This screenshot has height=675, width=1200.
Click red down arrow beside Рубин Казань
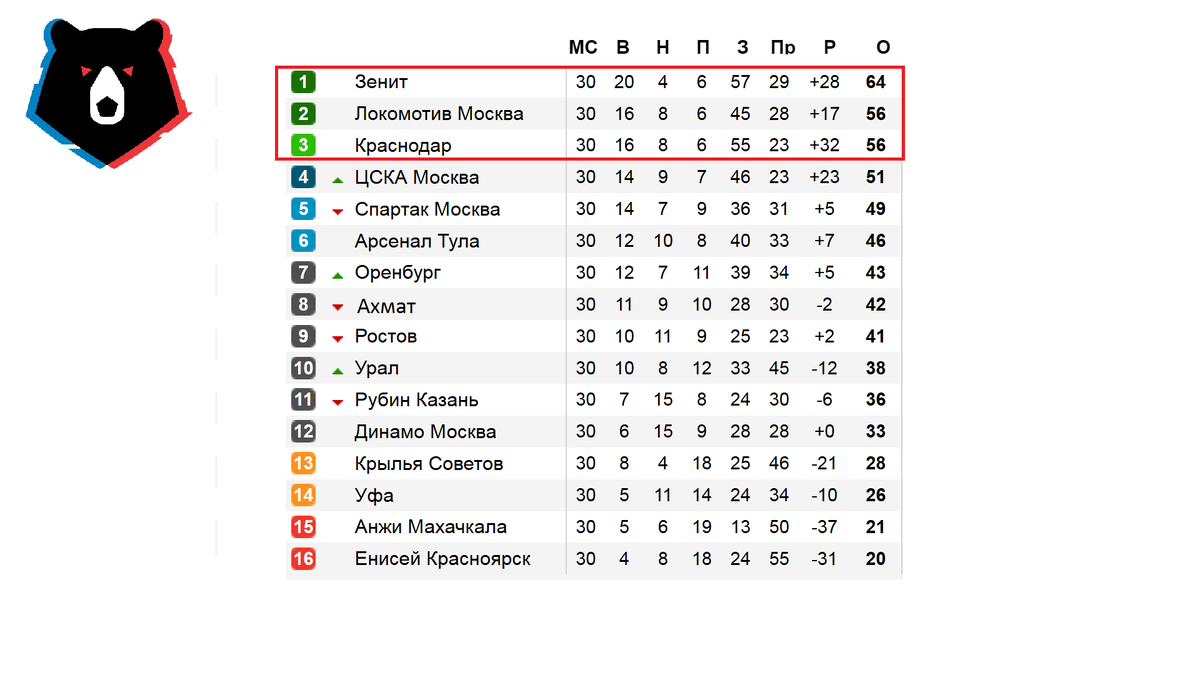[x=338, y=402]
